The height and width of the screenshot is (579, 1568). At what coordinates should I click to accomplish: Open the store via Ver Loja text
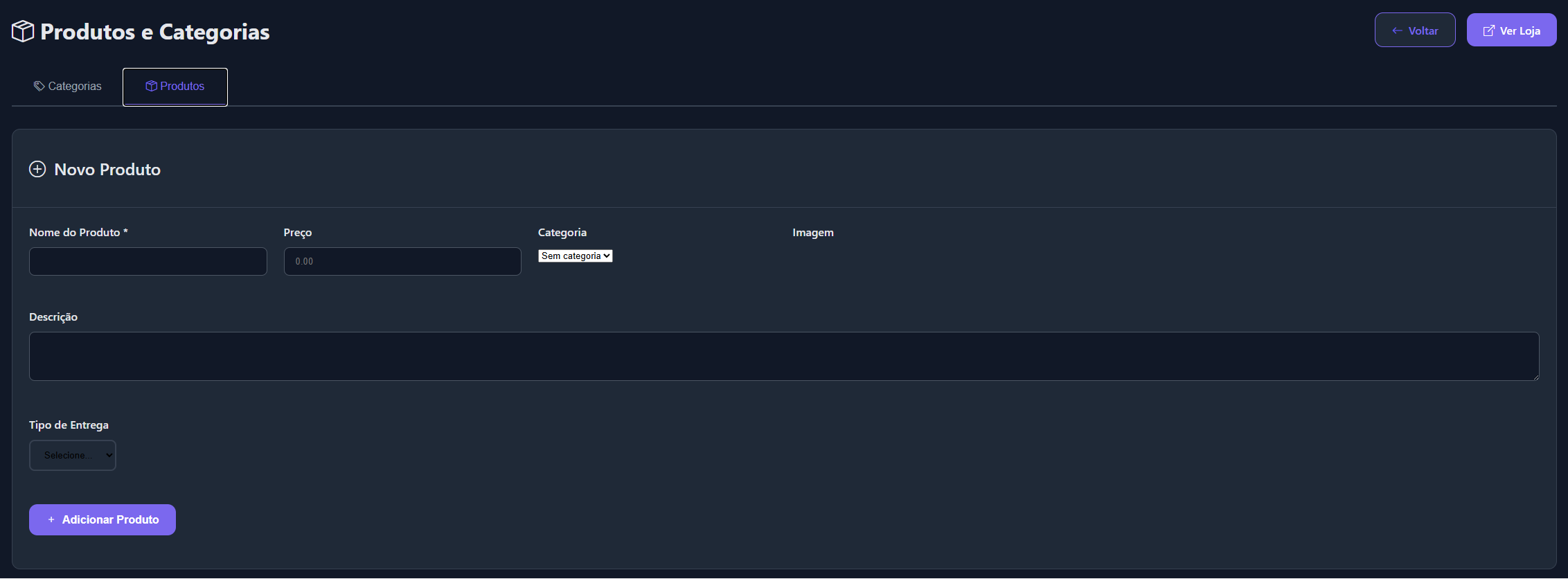[1520, 31]
